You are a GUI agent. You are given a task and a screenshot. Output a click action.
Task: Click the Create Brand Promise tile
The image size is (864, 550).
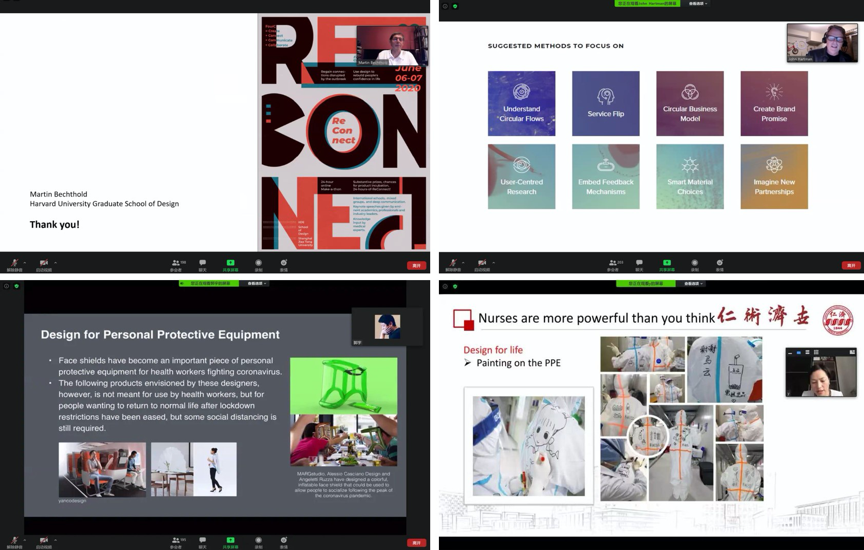(x=774, y=104)
